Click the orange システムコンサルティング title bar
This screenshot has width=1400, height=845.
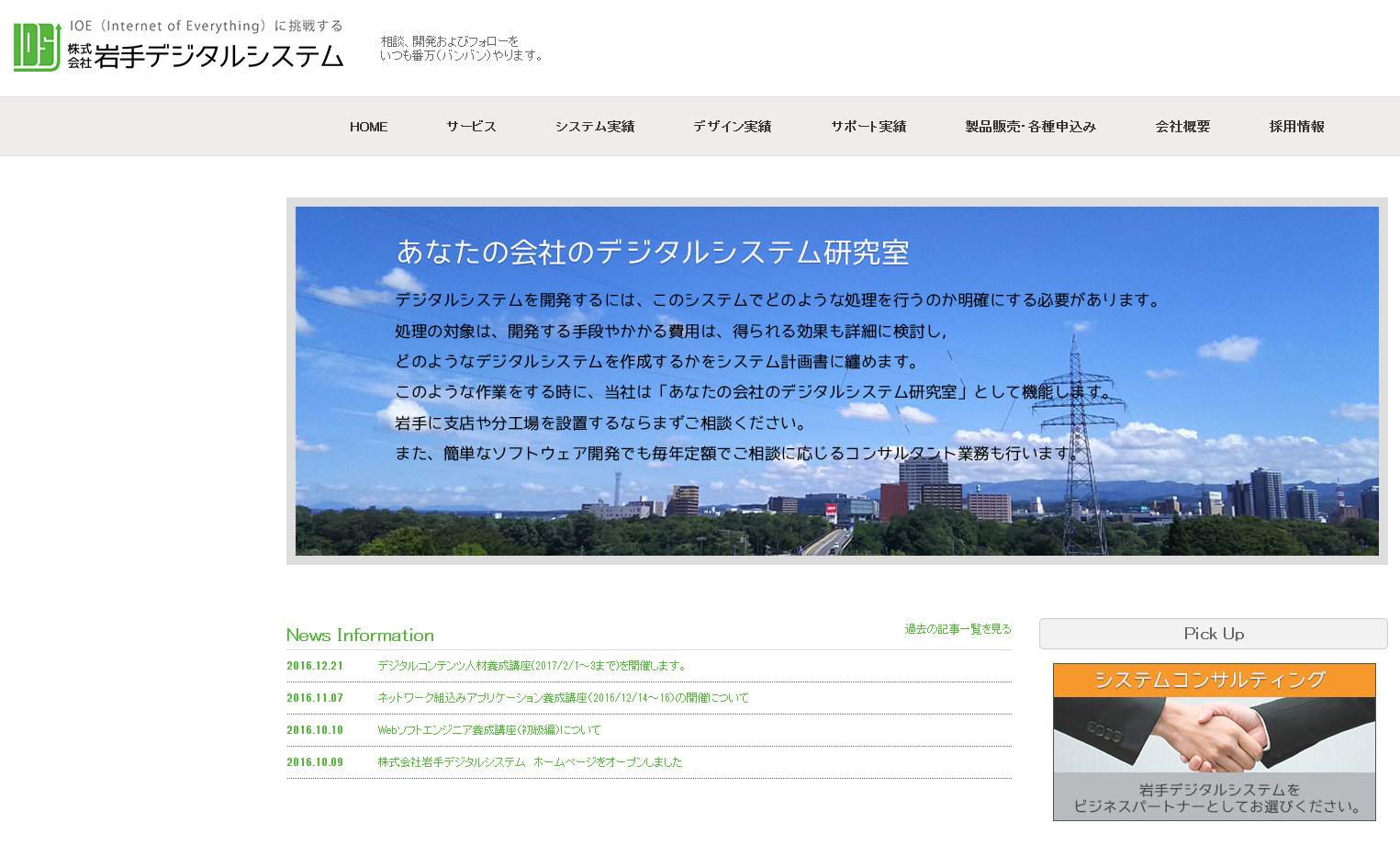click(x=1214, y=681)
